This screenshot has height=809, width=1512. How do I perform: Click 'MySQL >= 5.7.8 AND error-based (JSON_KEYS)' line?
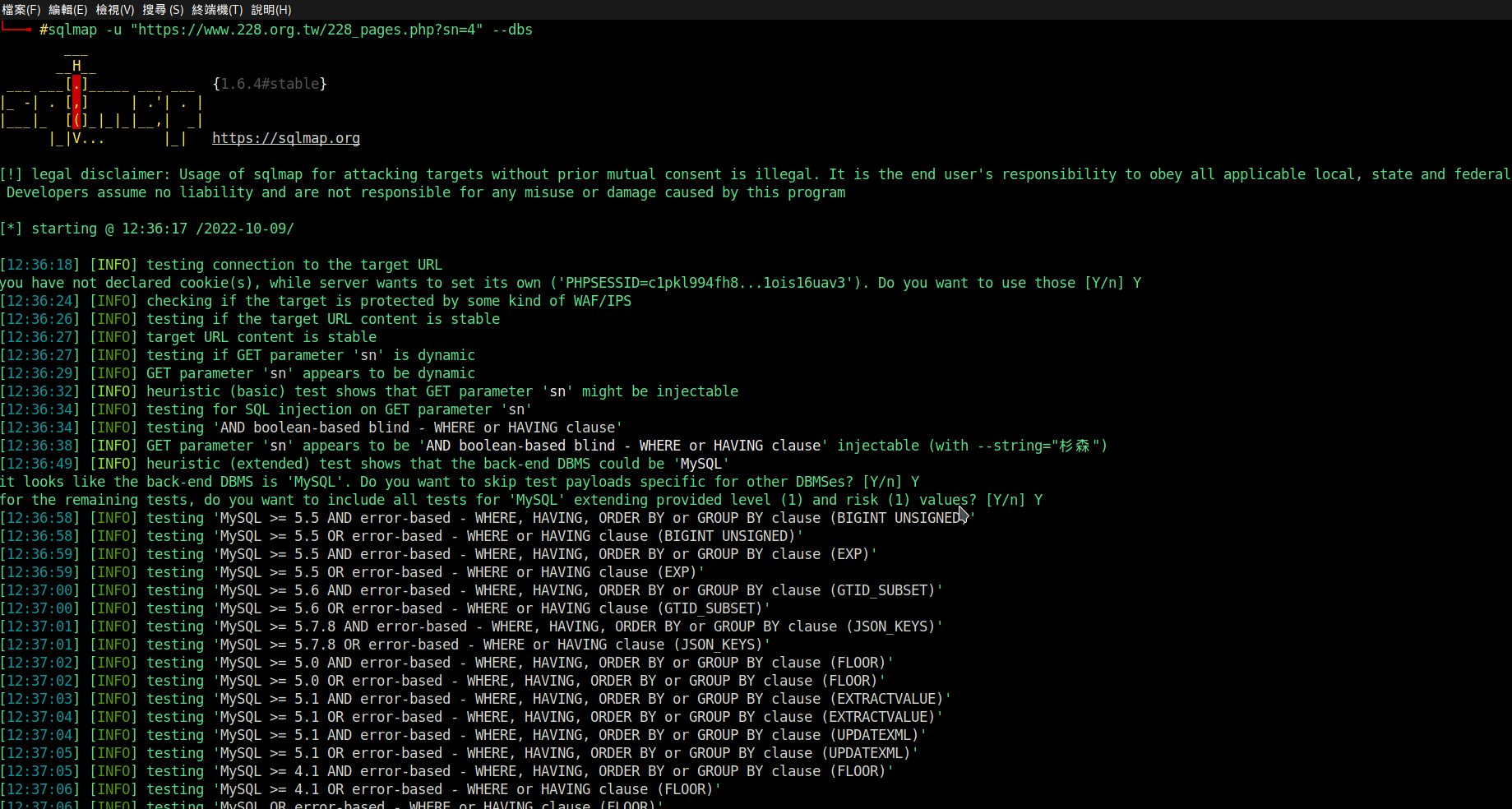(472, 626)
